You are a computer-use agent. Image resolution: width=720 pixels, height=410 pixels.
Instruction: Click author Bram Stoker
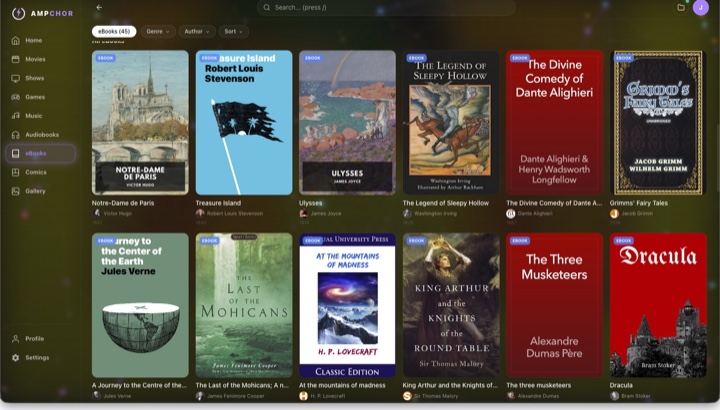pos(636,396)
